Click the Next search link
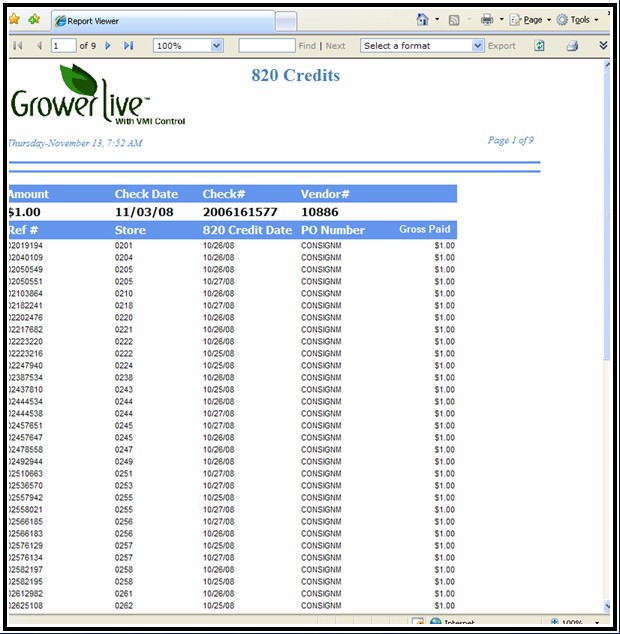This screenshot has width=620, height=634. pyautogui.click(x=336, y=46)
